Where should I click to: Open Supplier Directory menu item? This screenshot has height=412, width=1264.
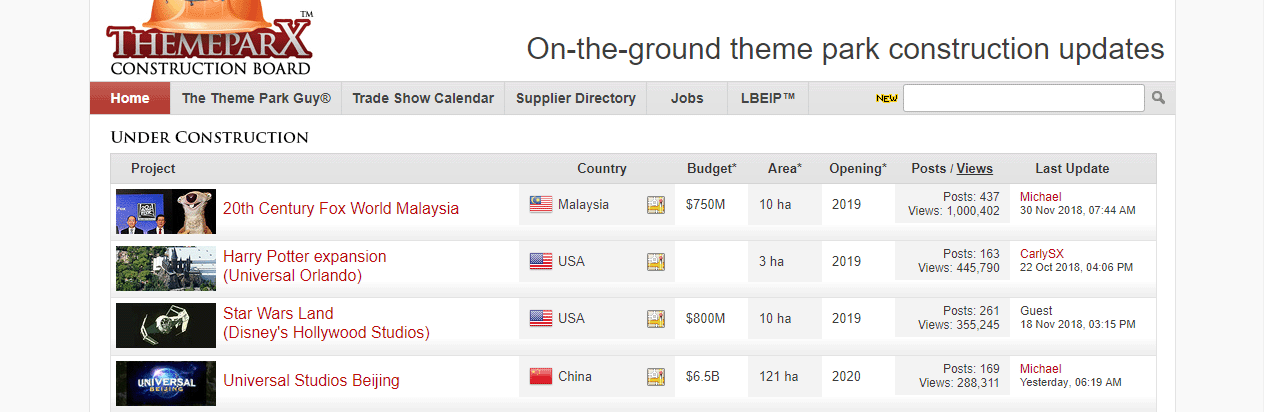576,98
